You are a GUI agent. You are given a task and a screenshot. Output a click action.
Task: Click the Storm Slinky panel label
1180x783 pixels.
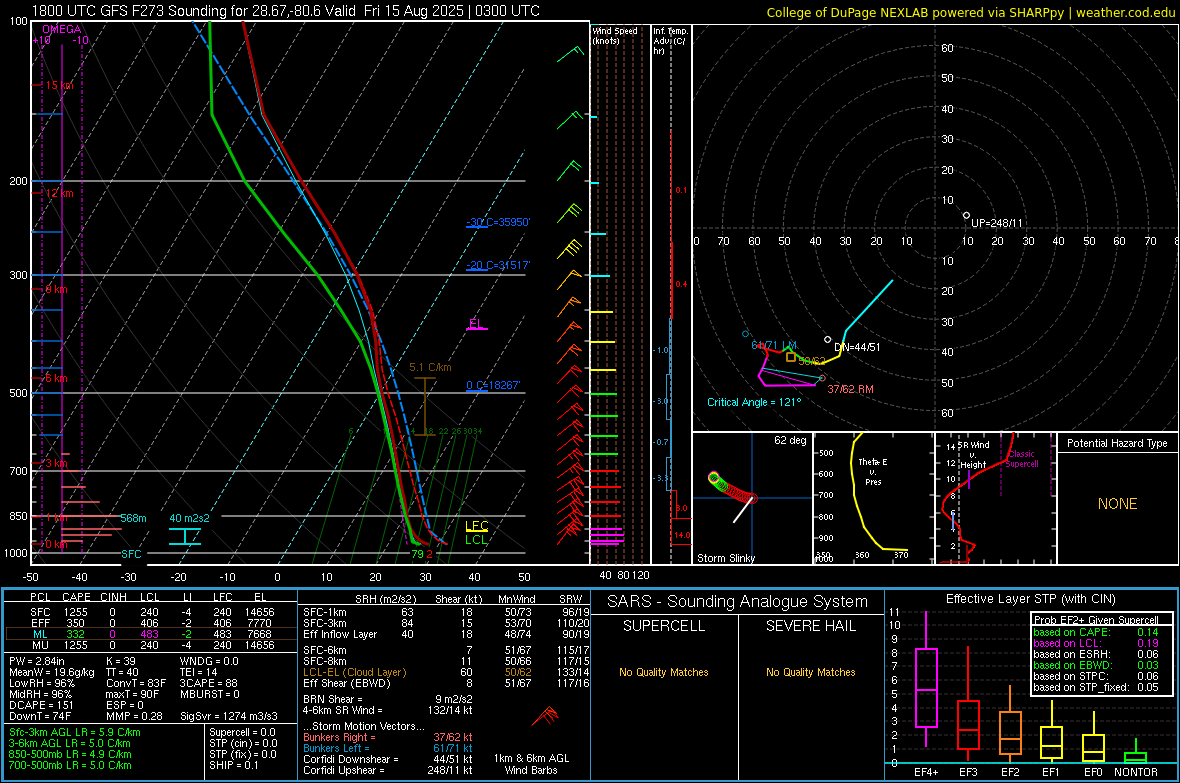click(x=726, y=558)
